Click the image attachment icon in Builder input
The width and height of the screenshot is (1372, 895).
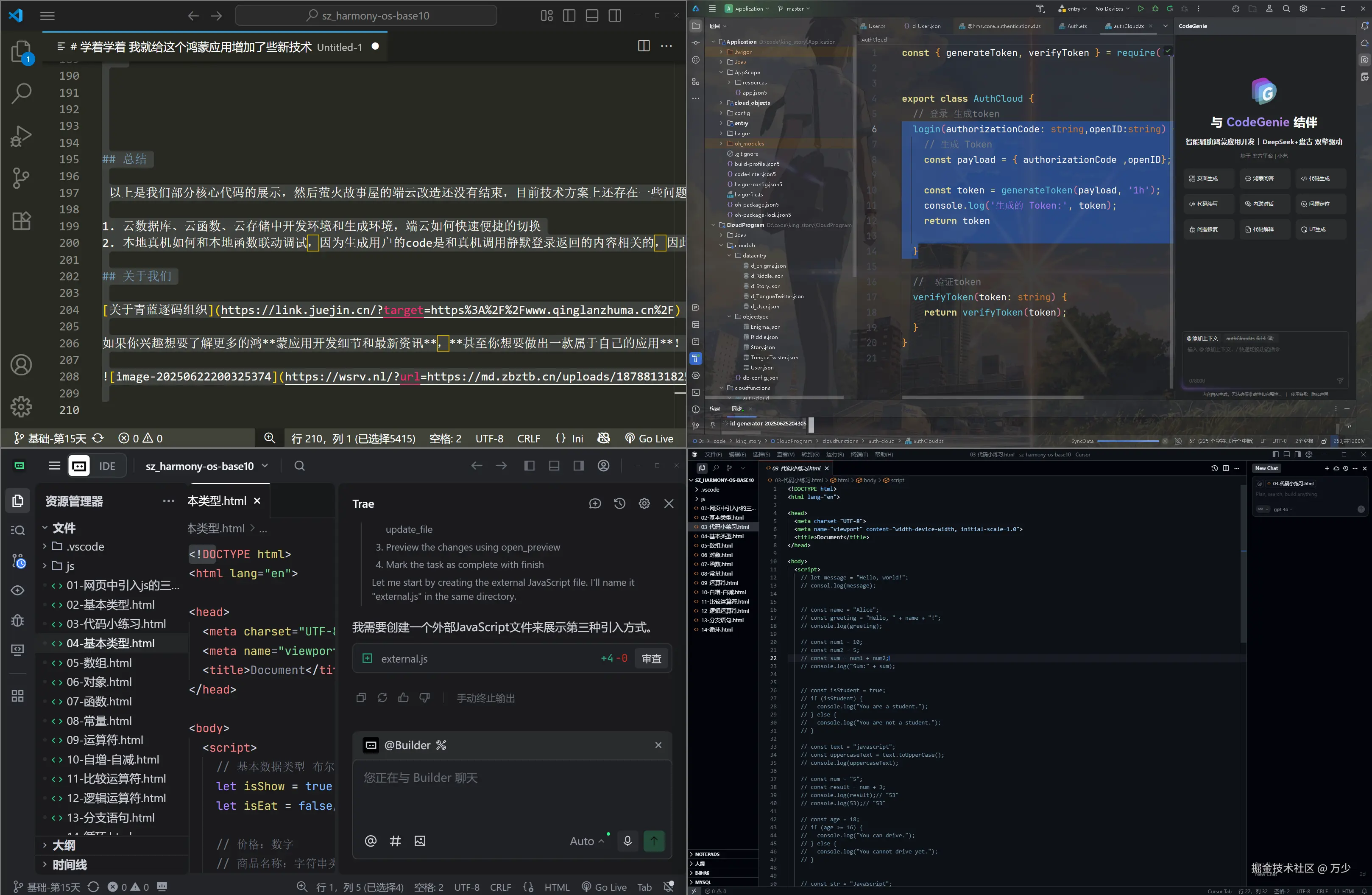tap(420, 841)
